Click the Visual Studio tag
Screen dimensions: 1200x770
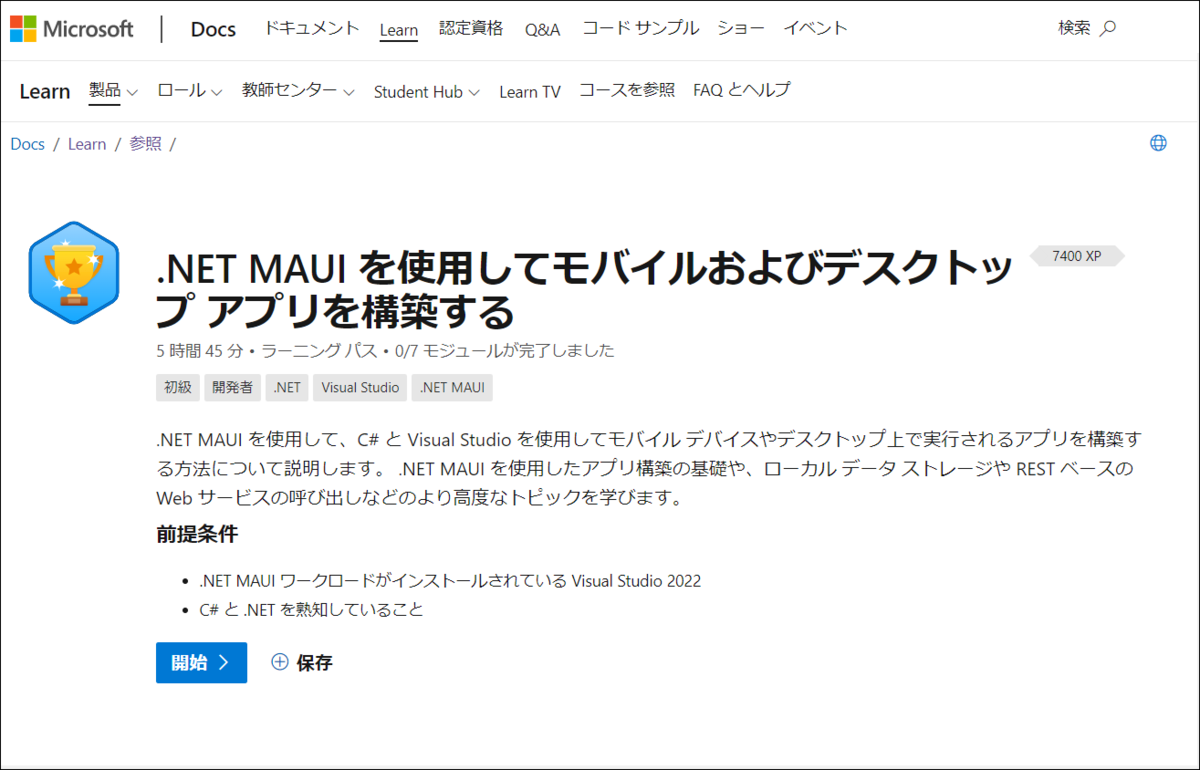click(x=360, y=387)
